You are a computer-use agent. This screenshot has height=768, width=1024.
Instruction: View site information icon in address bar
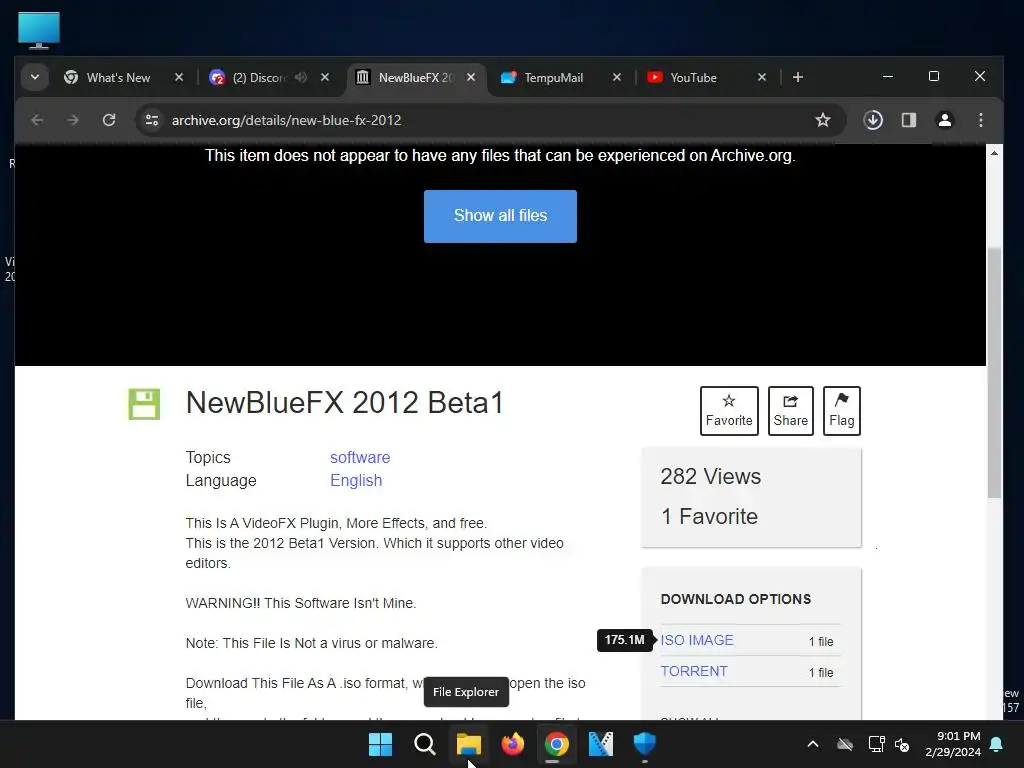pos(152,120)
